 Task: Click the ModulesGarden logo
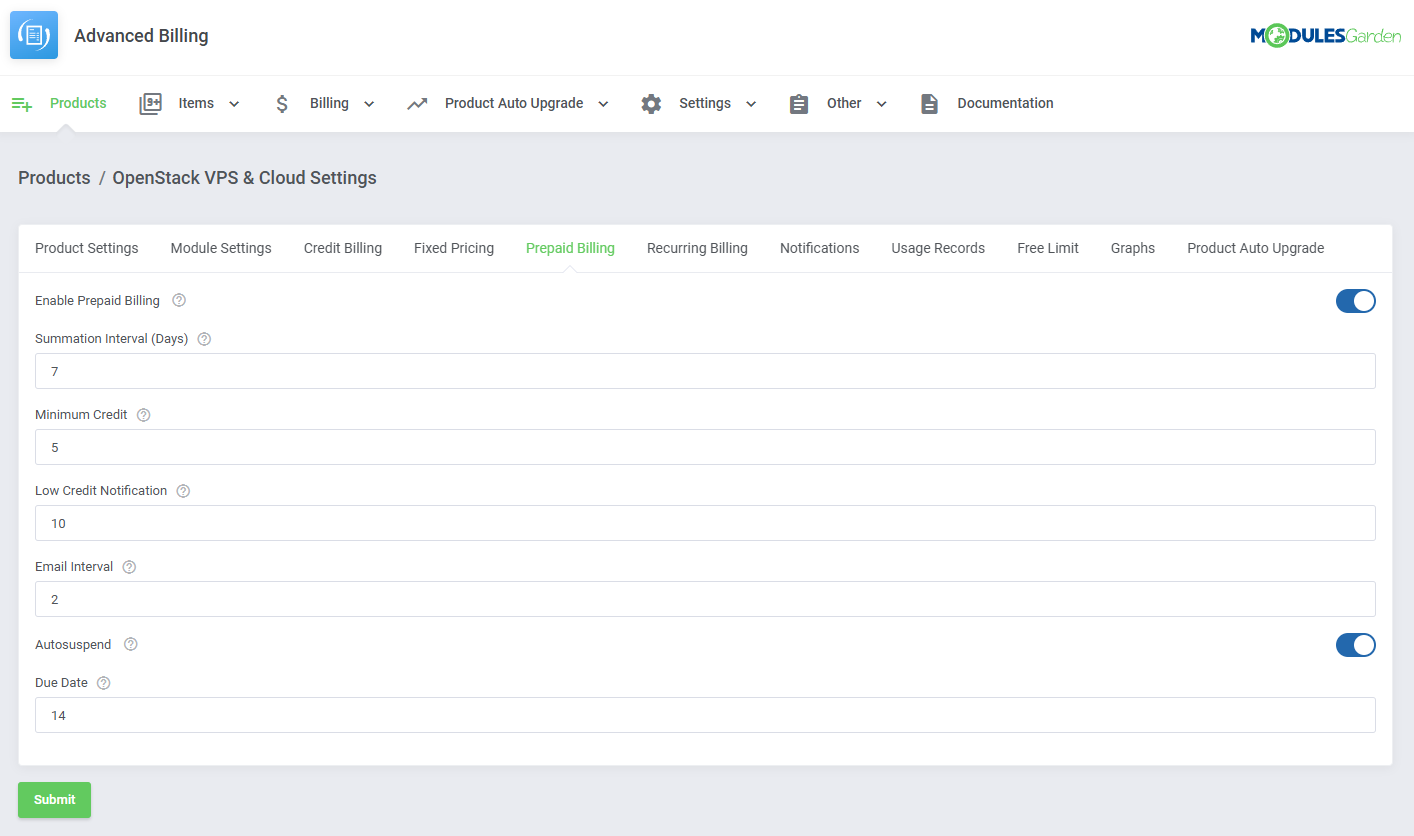coord(1325,36)
